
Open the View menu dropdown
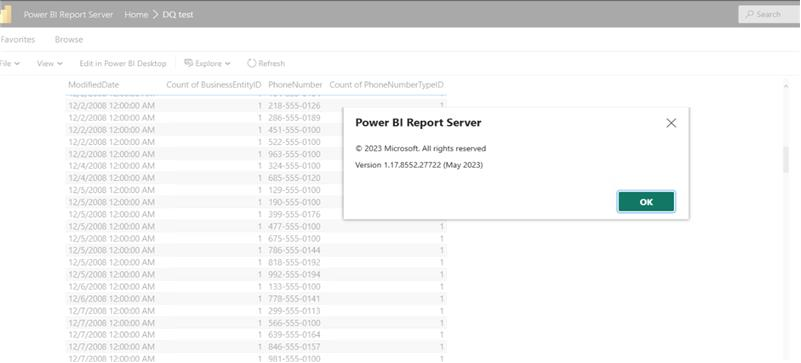point(50,63)
